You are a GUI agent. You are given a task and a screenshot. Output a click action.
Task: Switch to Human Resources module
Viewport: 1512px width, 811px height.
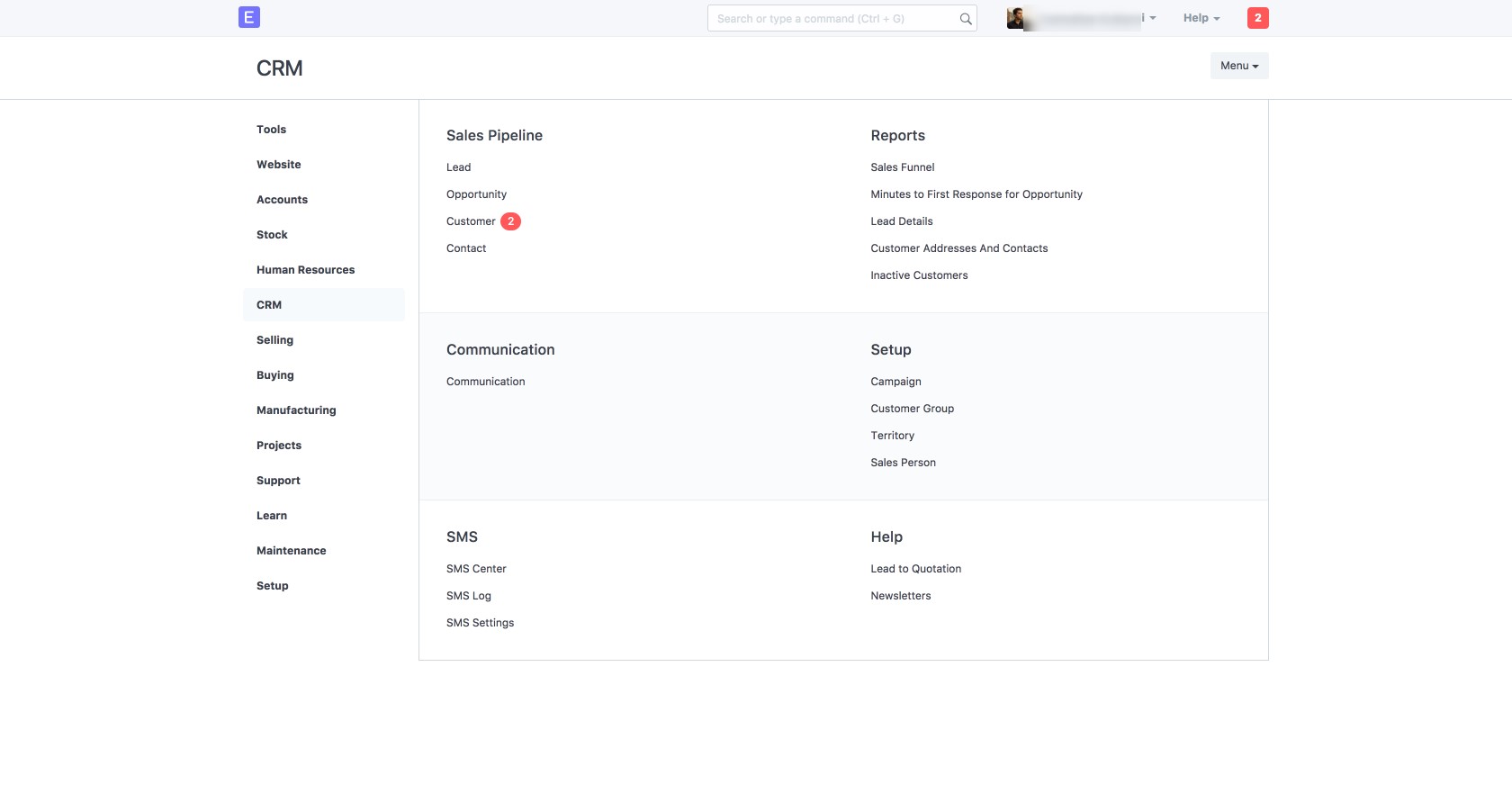pyautogui.click(x=305, y=270)
